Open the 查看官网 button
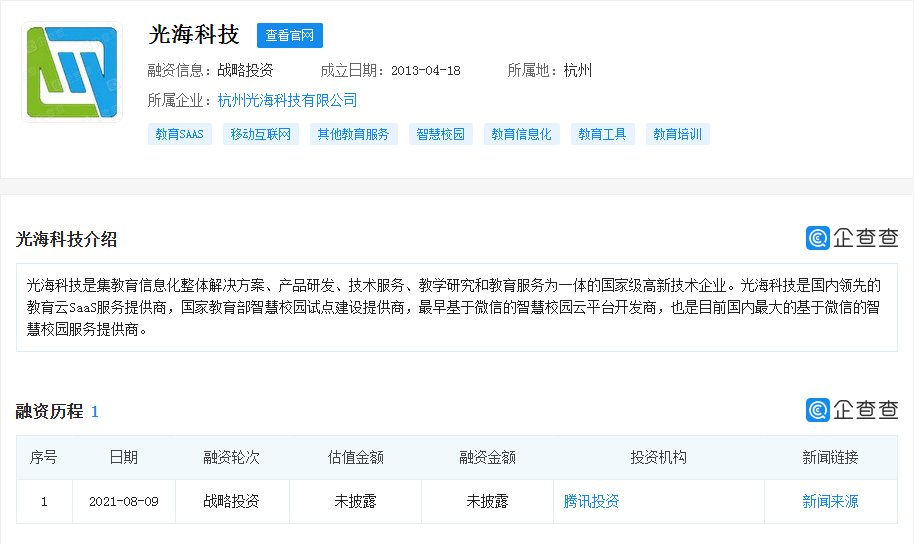 coord(290,36)
